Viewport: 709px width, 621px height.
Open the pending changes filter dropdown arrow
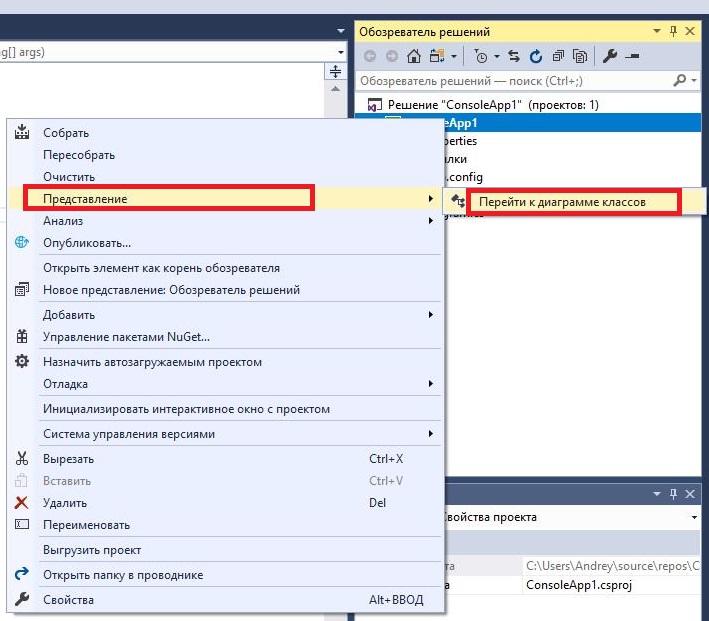coord(496,57)
